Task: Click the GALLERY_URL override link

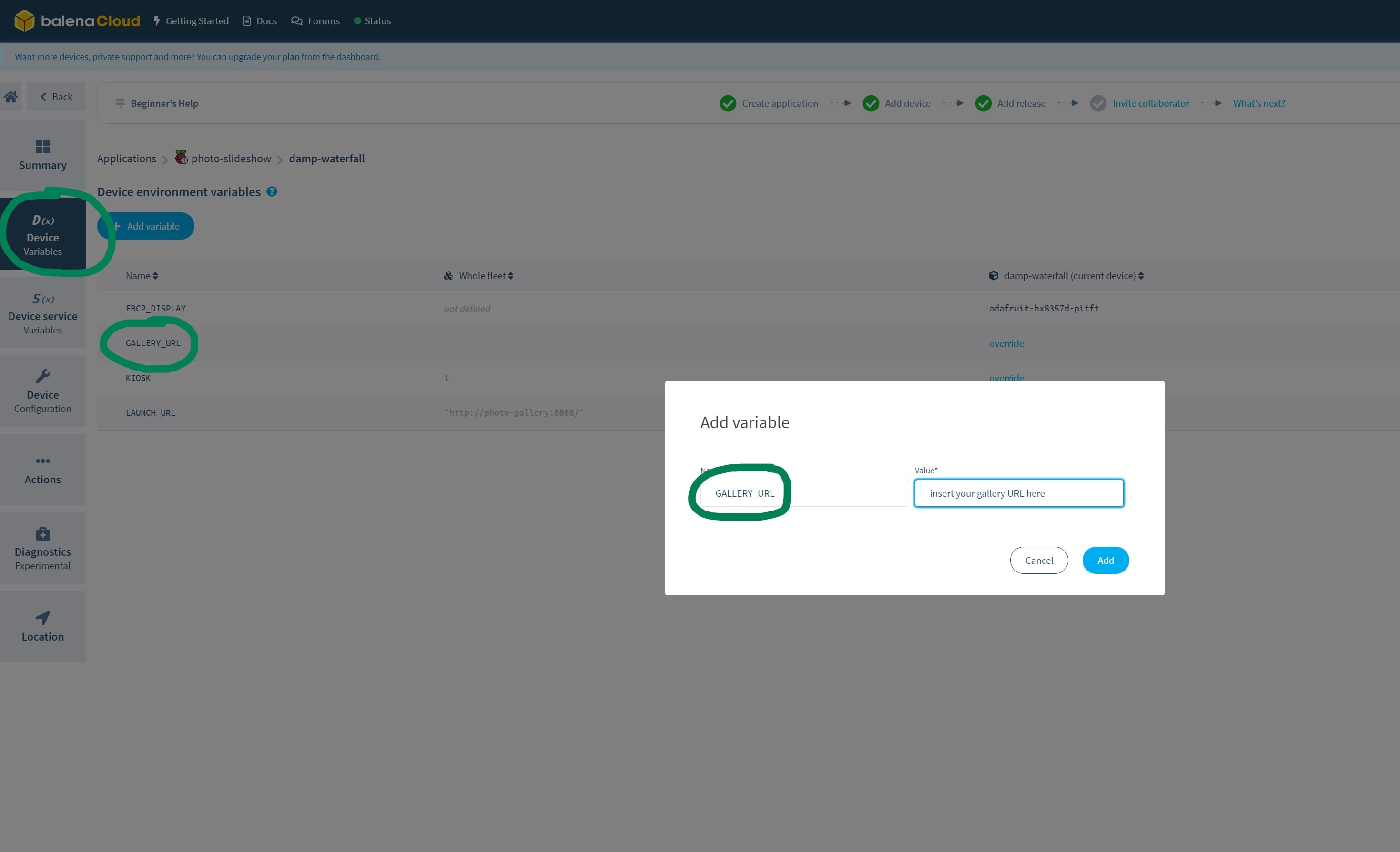Action: [x=1005, y=344]
